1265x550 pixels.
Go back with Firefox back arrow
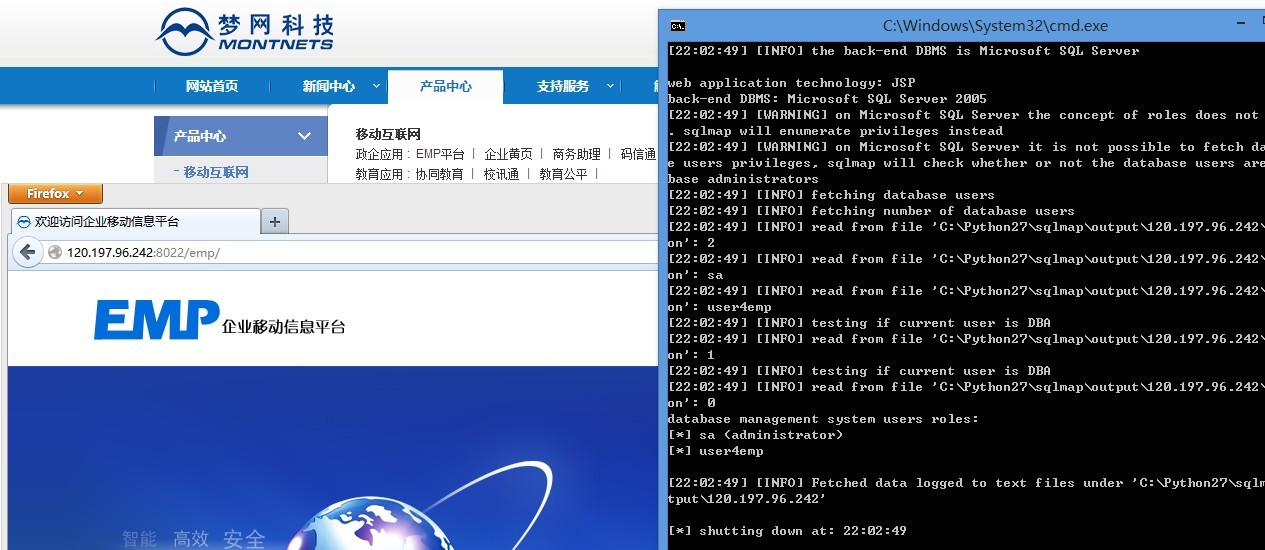click(x=28, y=253)
